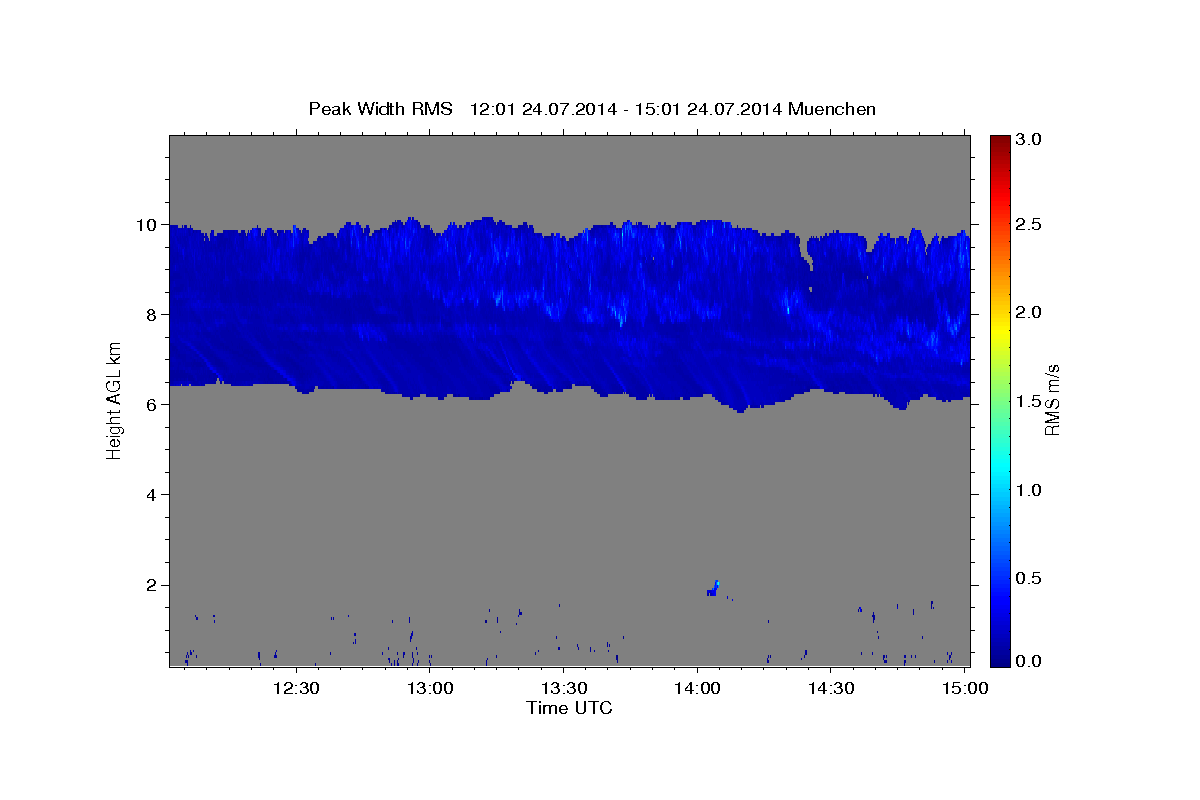The image size is (1200, 800).
Task: Click the isolated cyan echo near 2 km
Action: (x=713, y=589)
